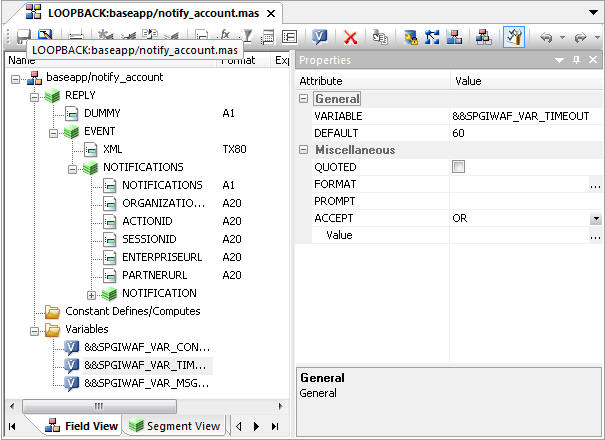Select the ENTERPRISEURL field

coord(162,257)
